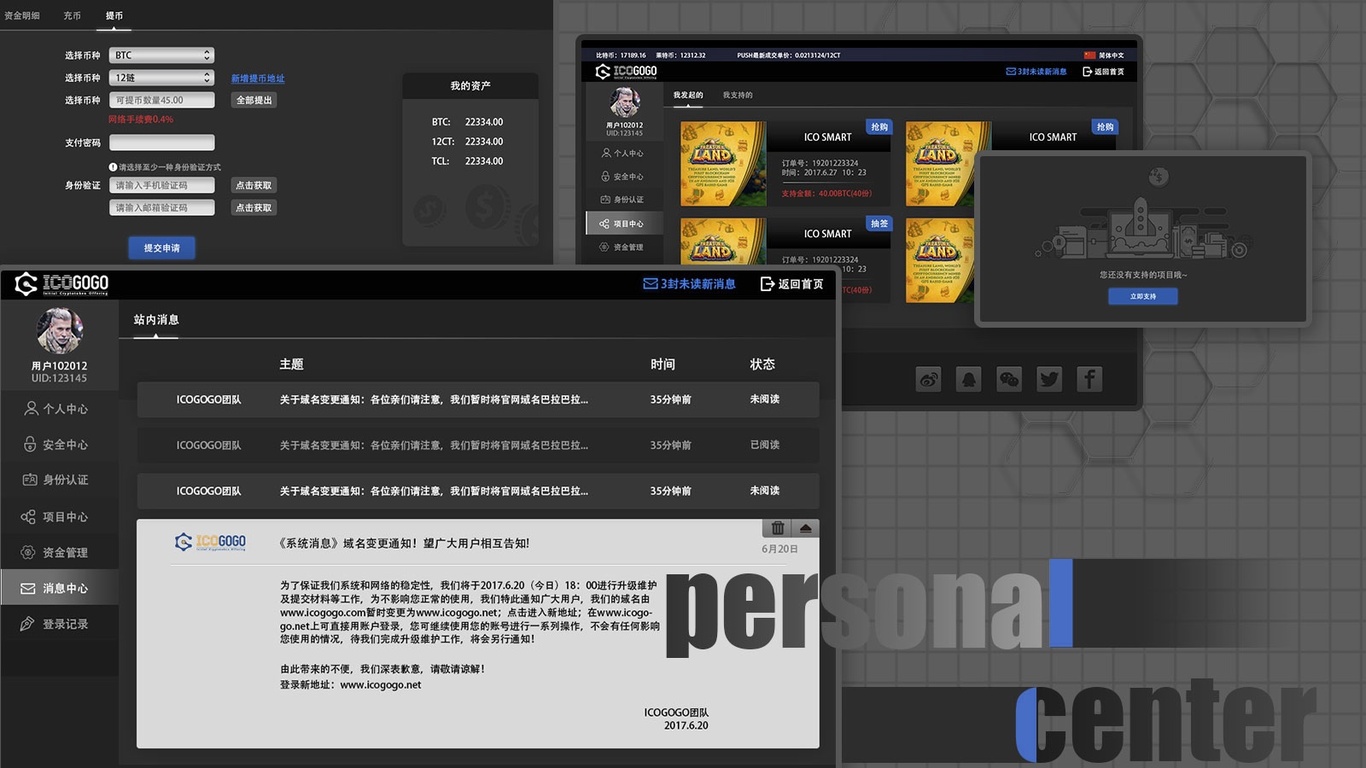Click the 网络手续费0.4% fee notice
This screenshot has height=768, width=1366.
click(x=141, y=119)
